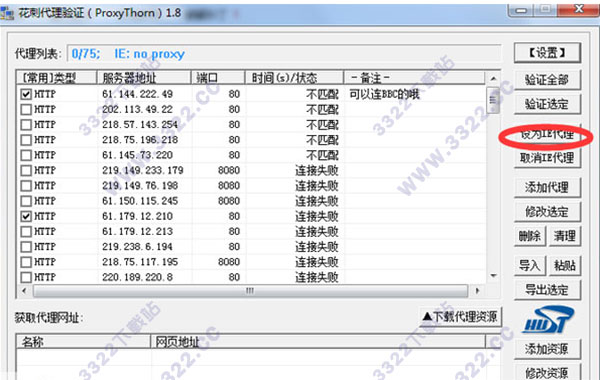
Task: Sort by 服务器地址 column header
Action: pyautogui.click(x=143, y=78)
